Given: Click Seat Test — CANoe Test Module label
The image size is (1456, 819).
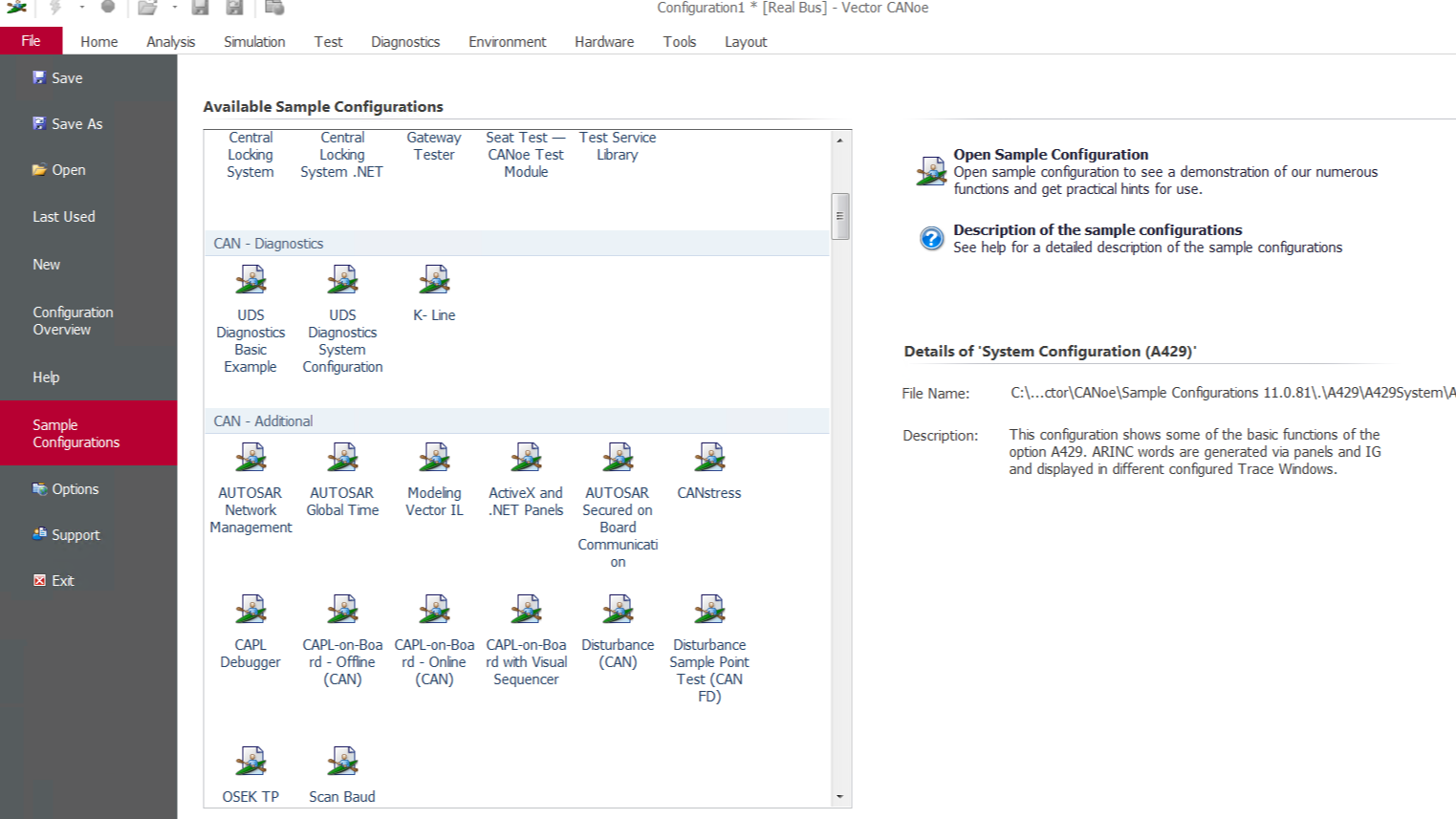Looking at the screenshot, I should tap(526, 155).
